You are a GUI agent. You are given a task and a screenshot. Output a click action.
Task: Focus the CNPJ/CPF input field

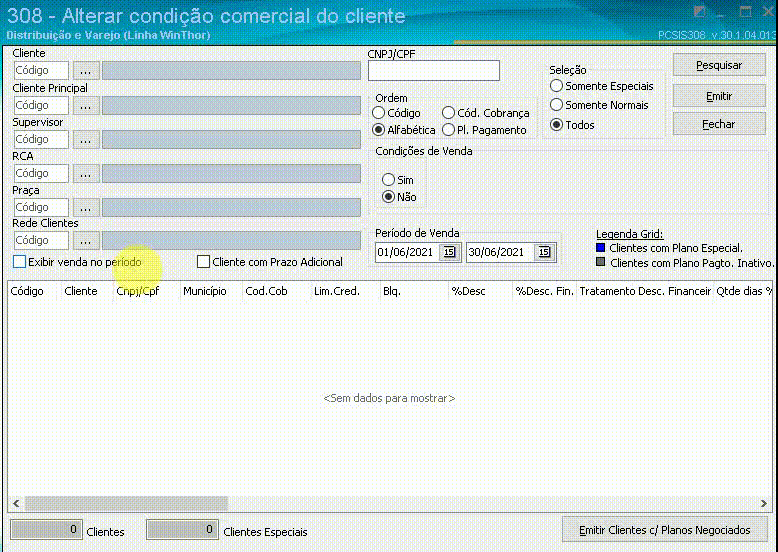point(434,70)
